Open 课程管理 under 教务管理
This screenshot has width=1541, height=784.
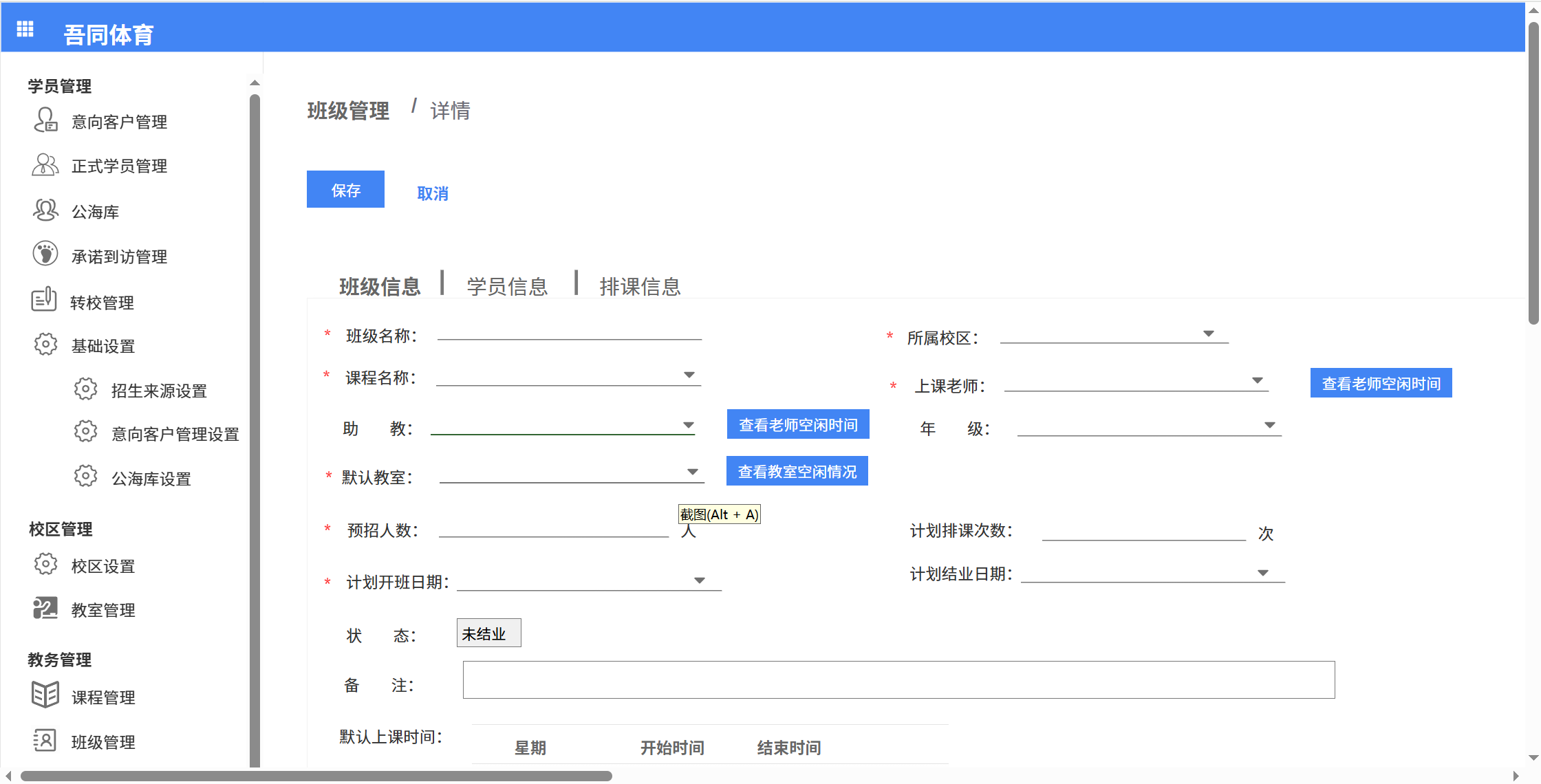(103, 697)
